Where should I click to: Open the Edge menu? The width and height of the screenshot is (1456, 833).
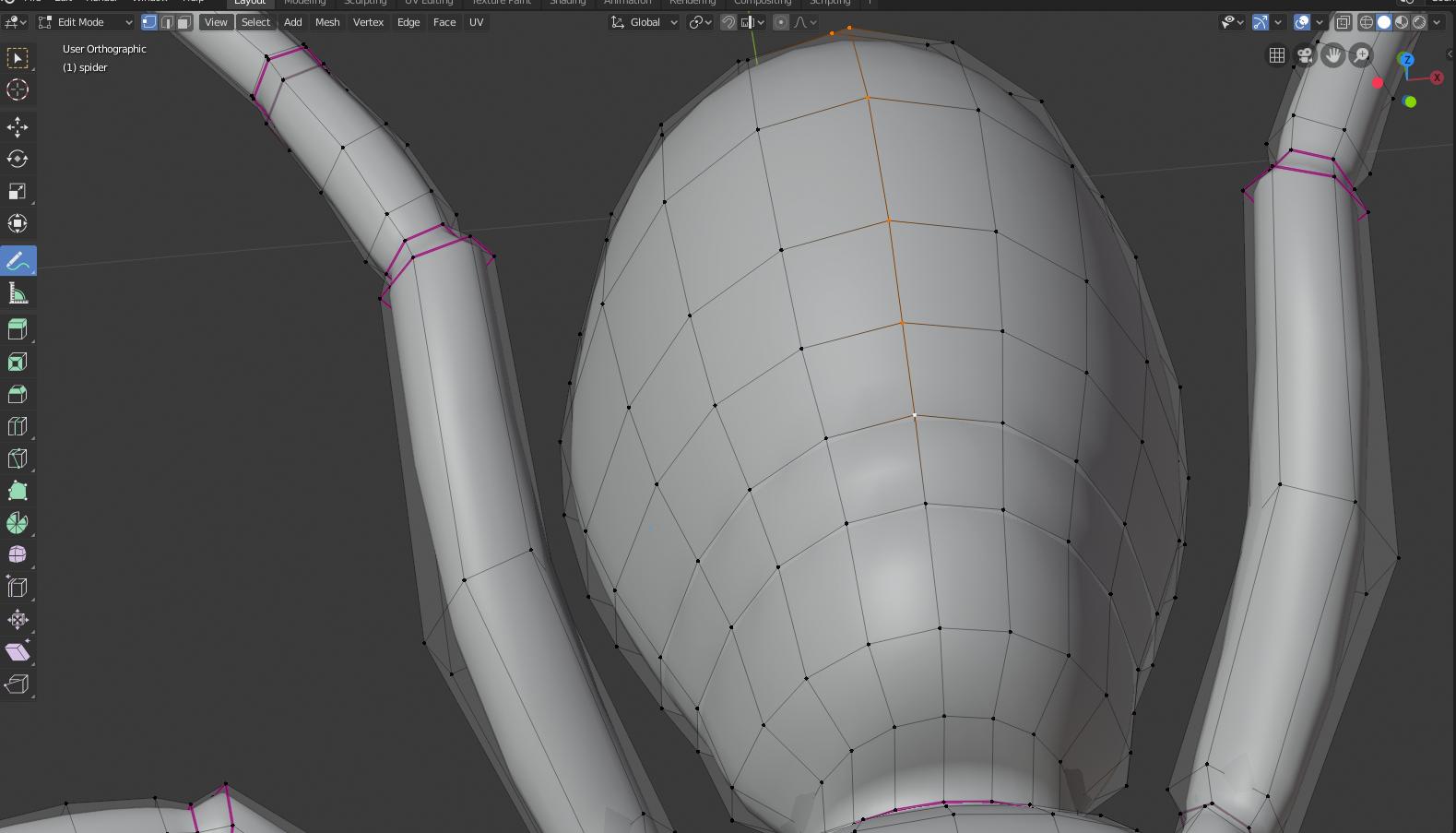[408, 22]
